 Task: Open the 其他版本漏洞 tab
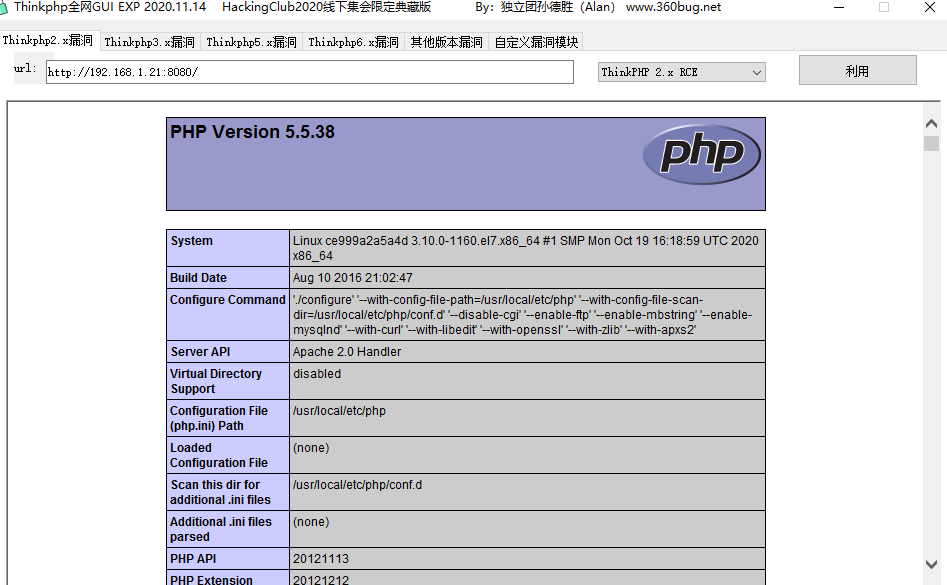click(447, 42)
